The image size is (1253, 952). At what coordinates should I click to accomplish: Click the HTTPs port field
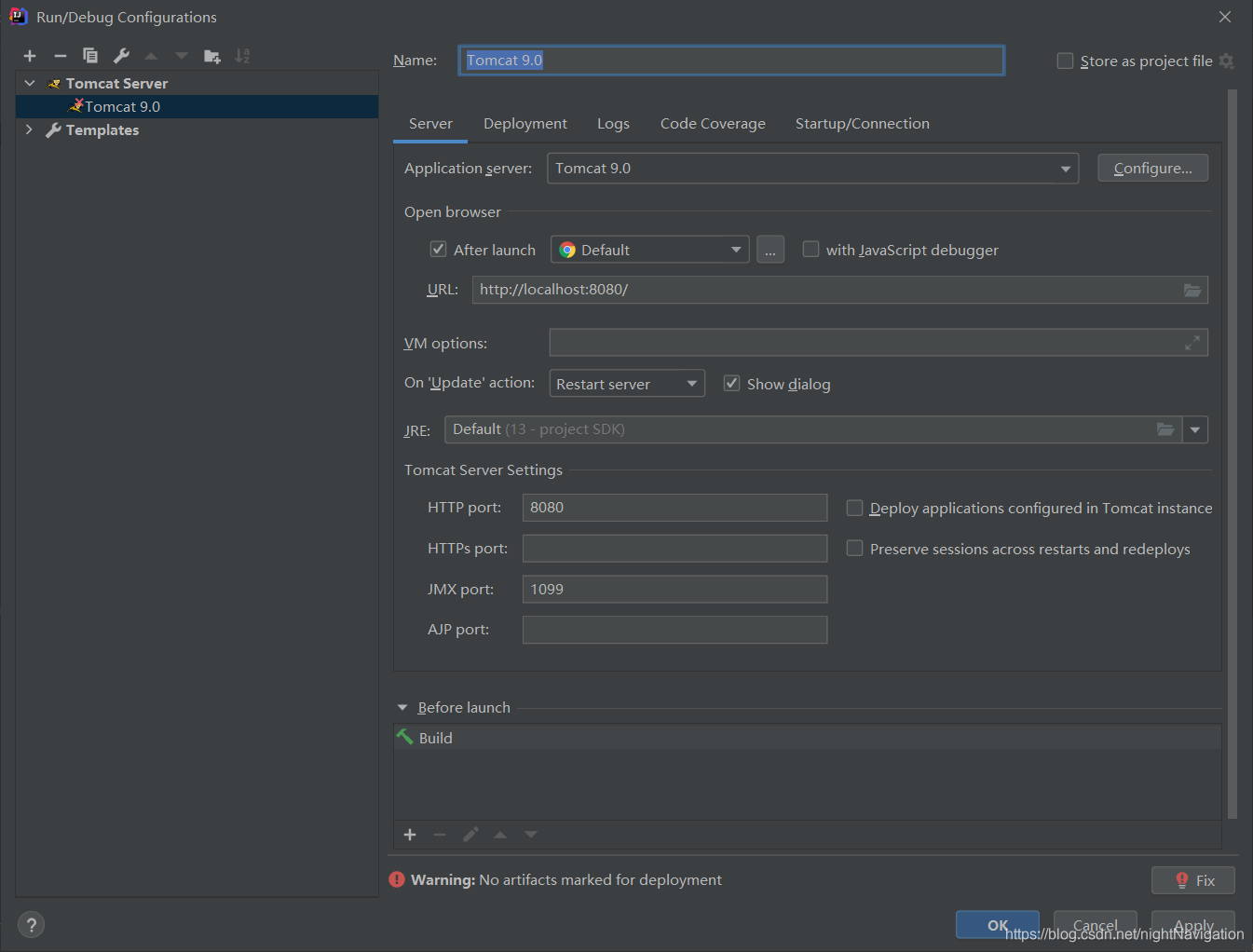674,549
